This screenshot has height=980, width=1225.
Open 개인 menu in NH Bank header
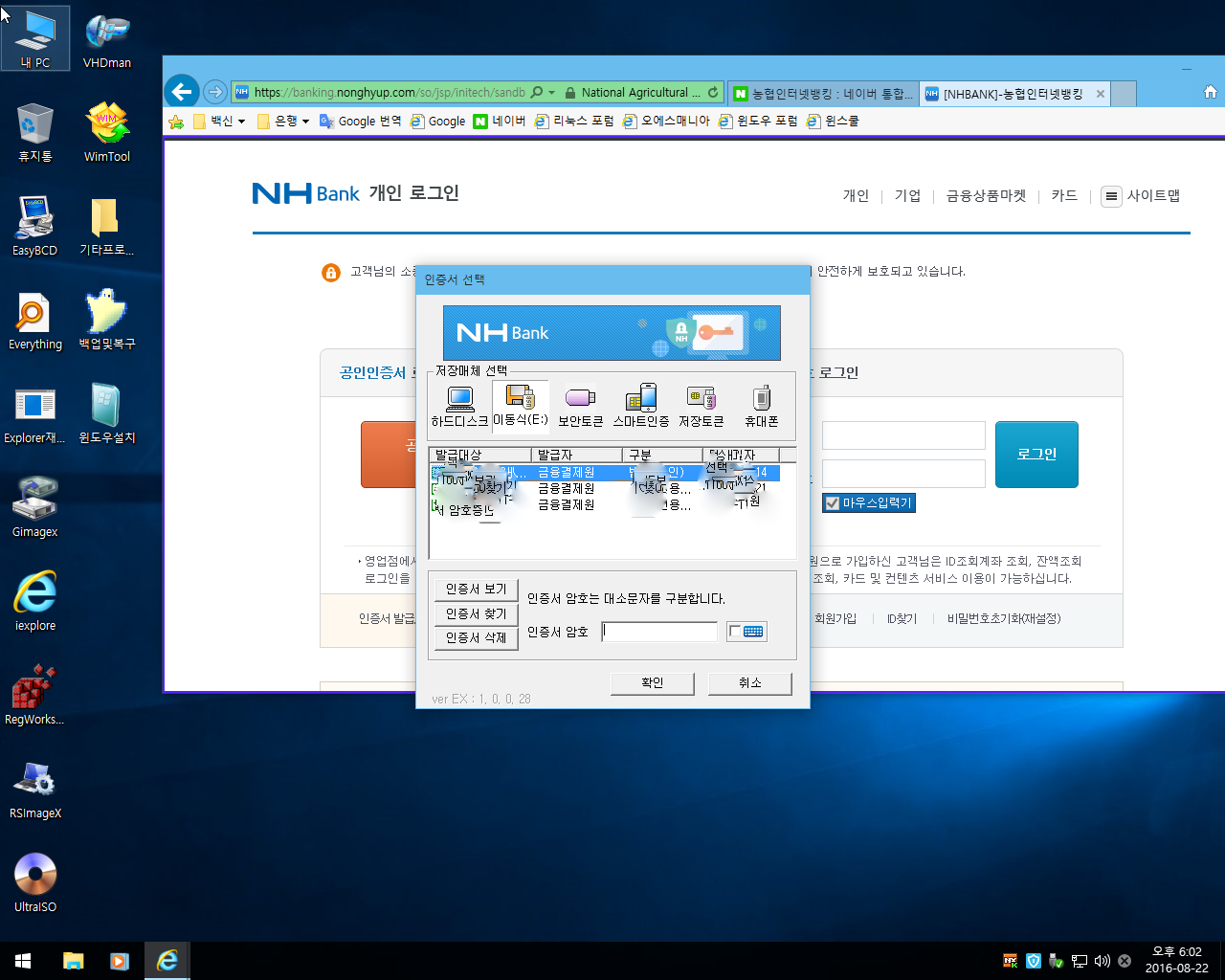pos(856,195)
